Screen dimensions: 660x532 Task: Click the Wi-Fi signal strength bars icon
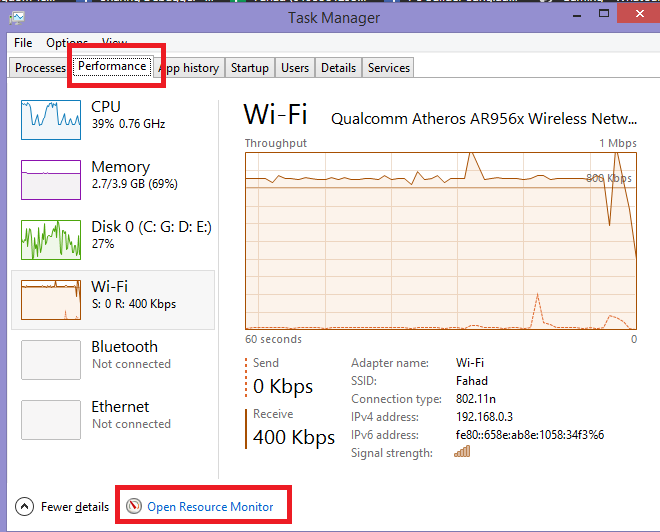click(x=462, y=453)
